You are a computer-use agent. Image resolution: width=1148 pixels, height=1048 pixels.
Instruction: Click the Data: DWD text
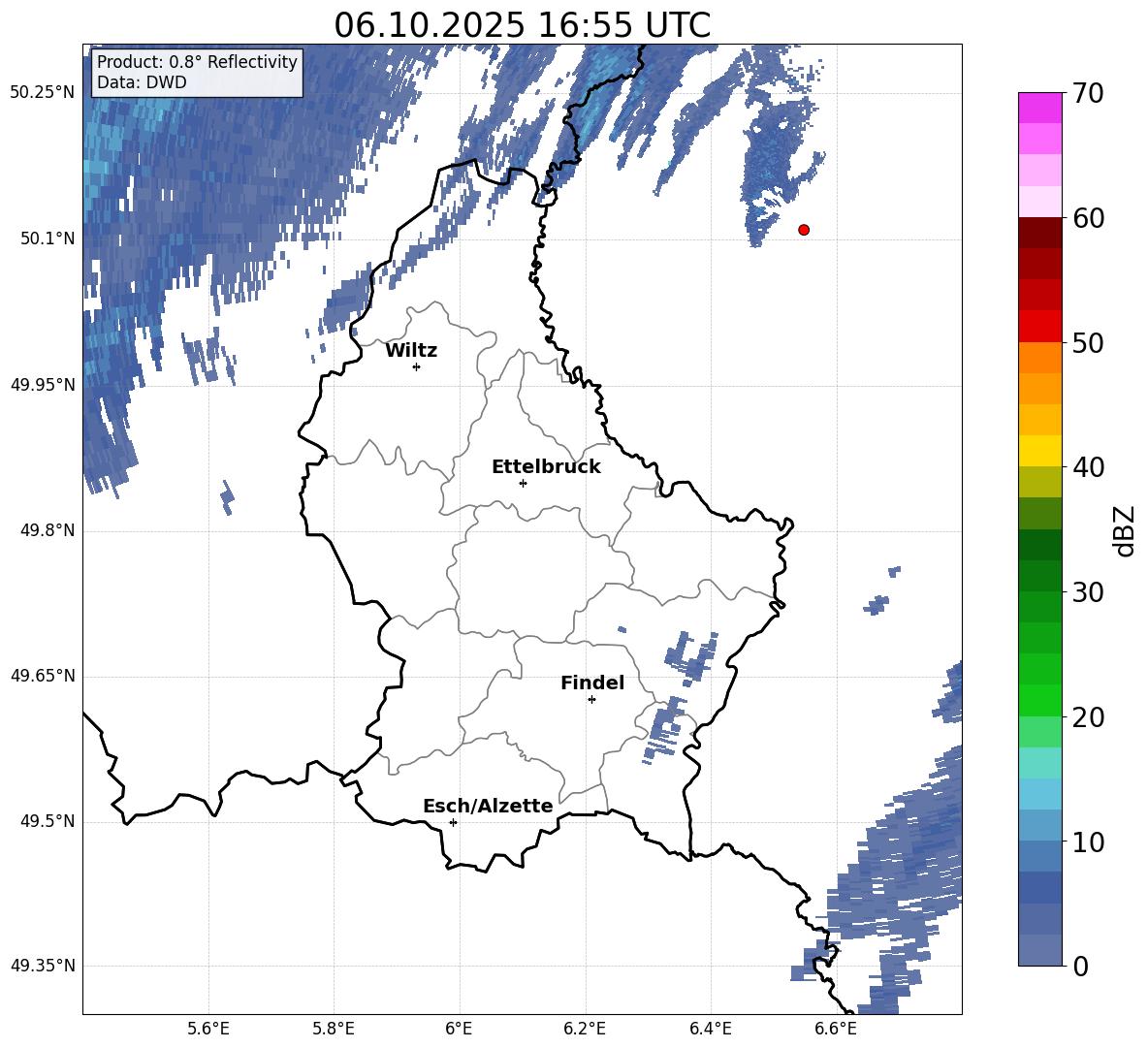(x=142, y=82)
